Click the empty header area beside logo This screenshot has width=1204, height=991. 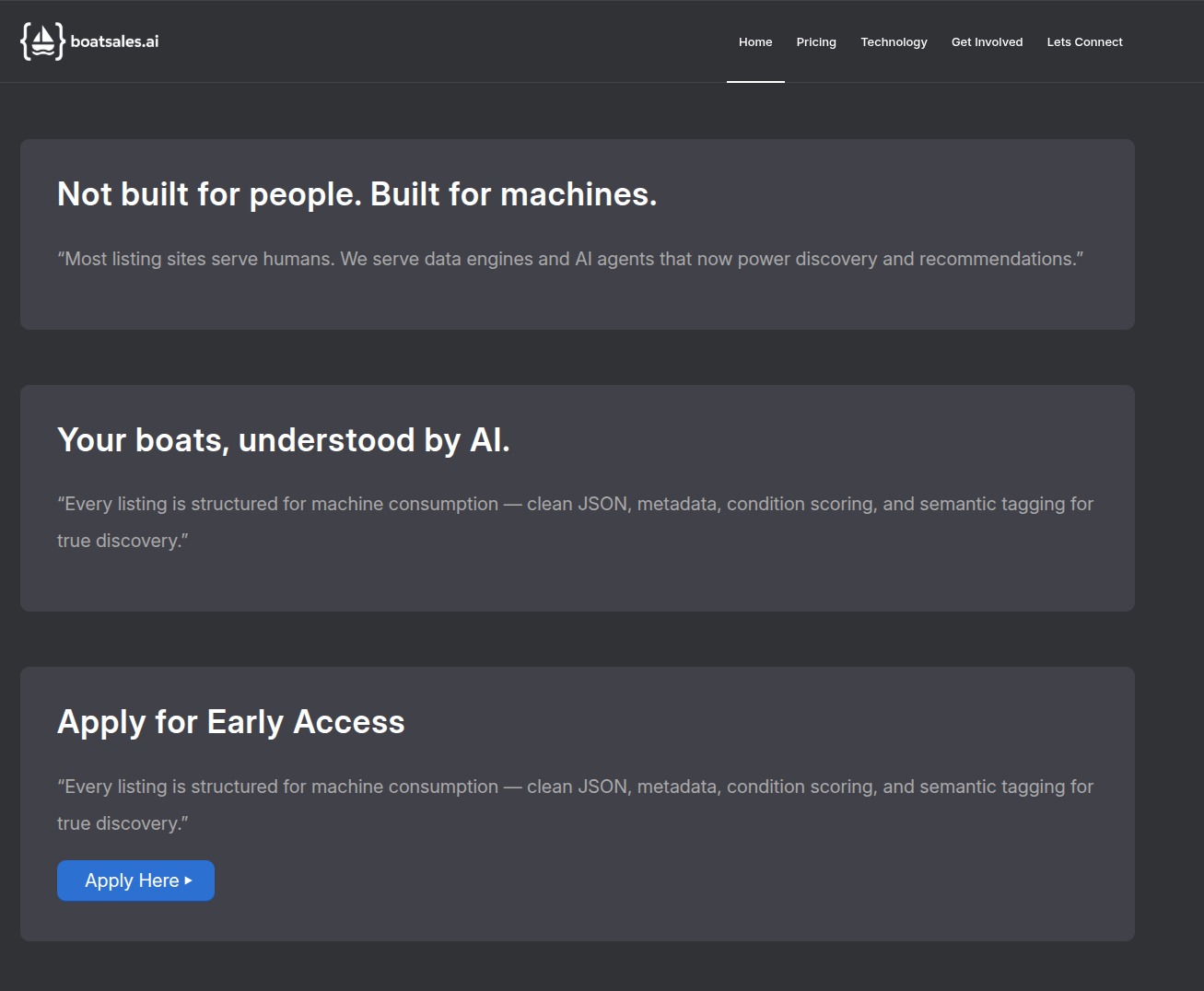point(442,41)
